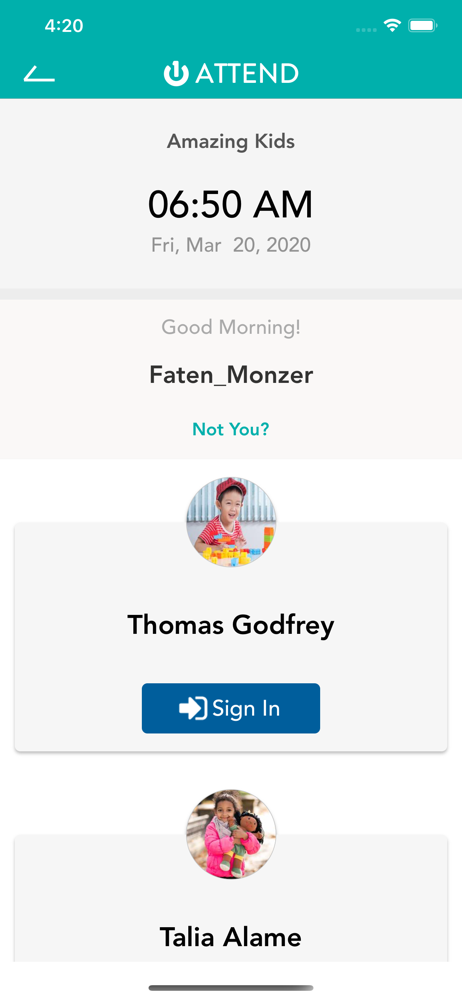
Task: Tap the Thomas Godfrey name label
Action: 231,625
